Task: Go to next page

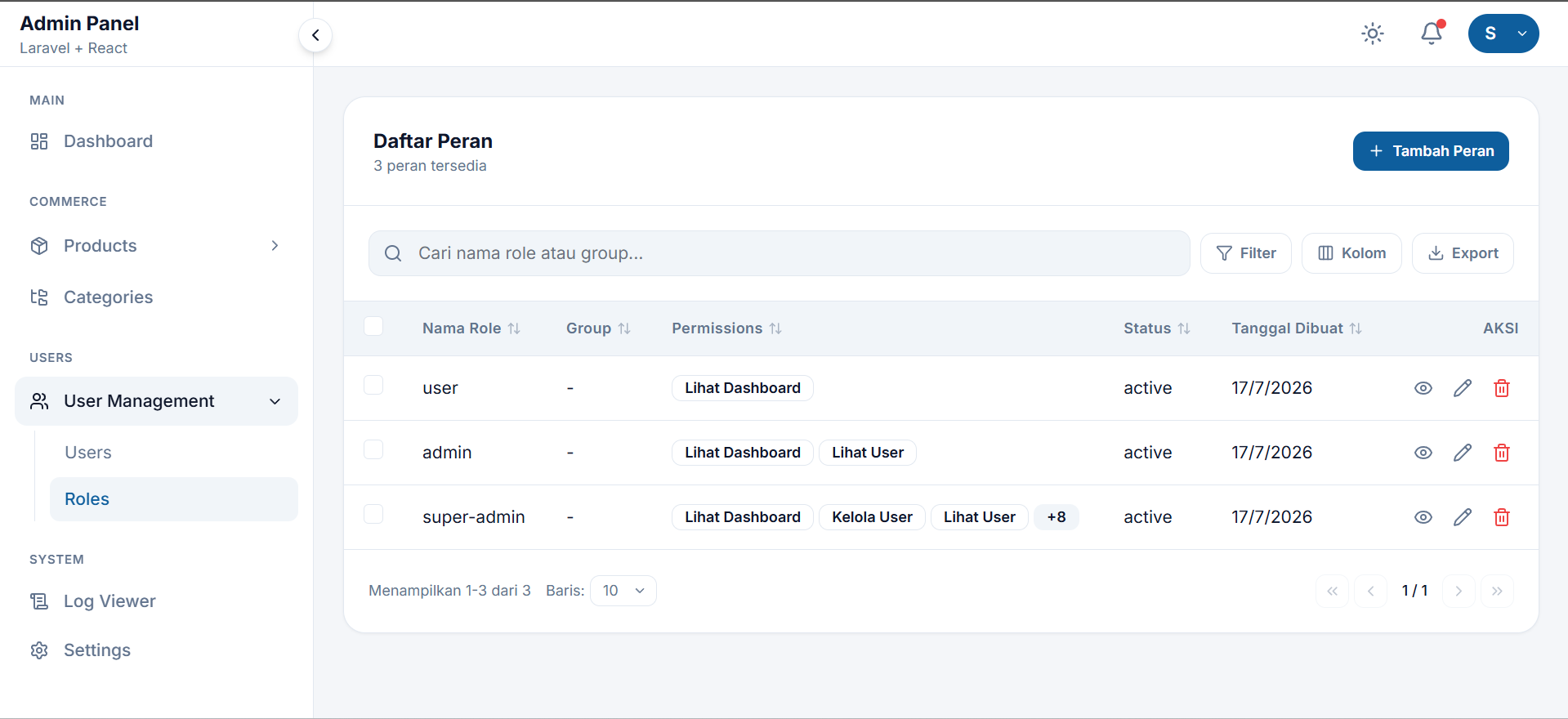Action: point(1459,591)
